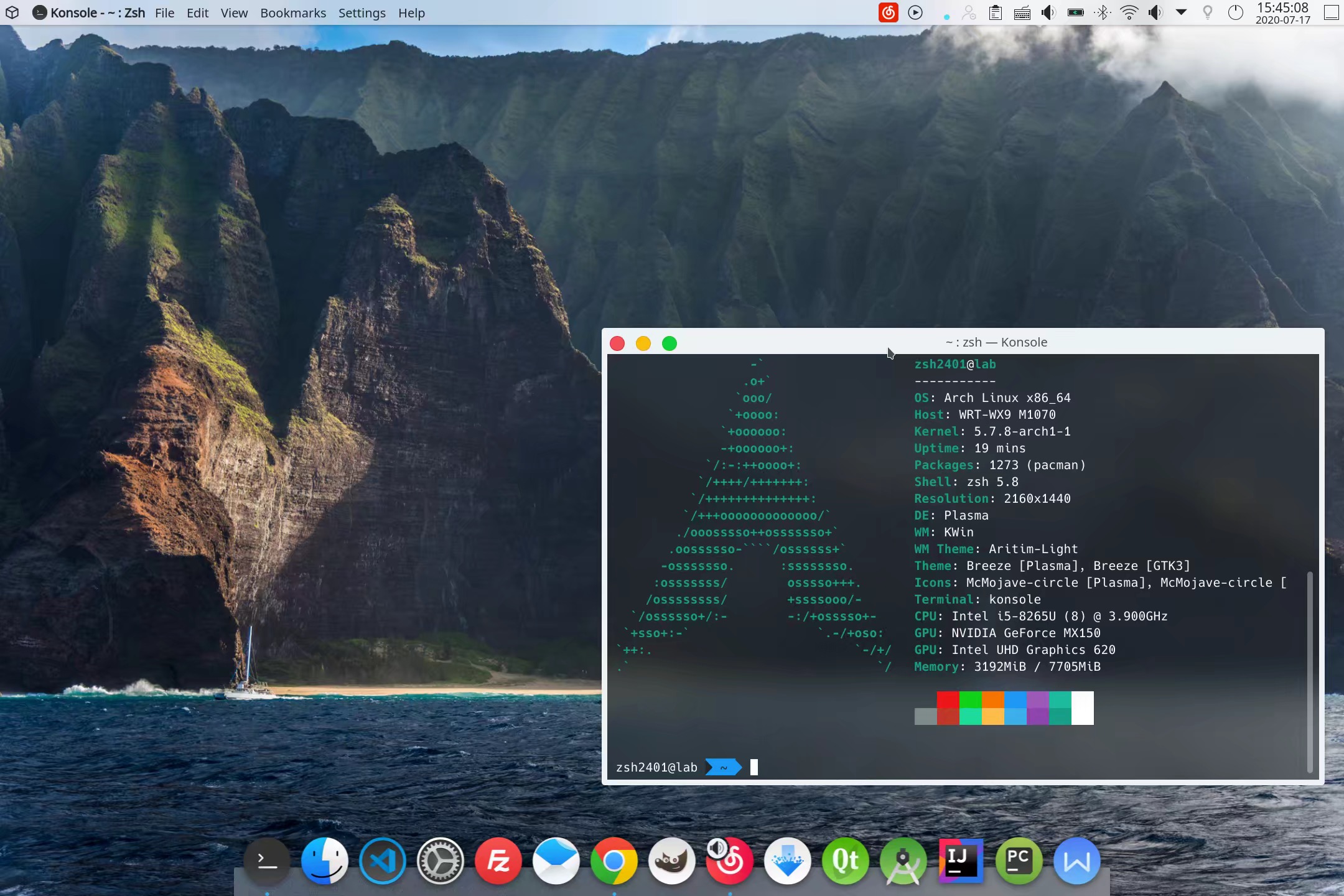Launch FileZilla from the dock
Image resolution: width=1344 pixels, height=896 pixels.
point(498,861)
